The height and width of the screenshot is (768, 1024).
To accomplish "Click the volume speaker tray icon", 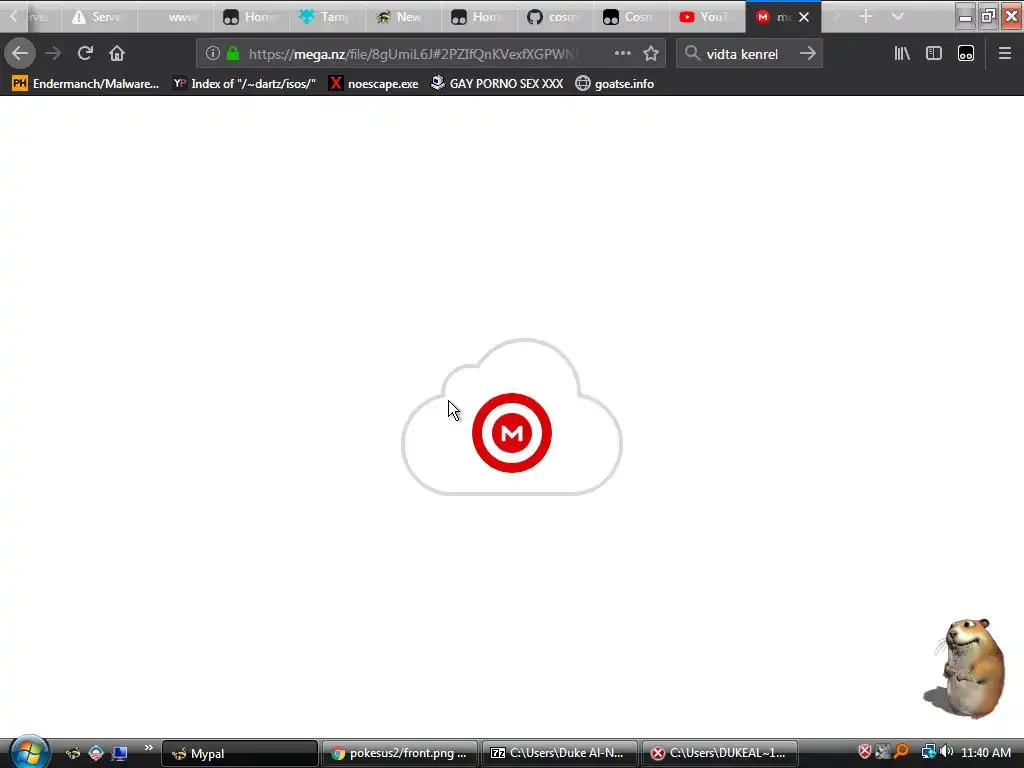I will [947, 752].
